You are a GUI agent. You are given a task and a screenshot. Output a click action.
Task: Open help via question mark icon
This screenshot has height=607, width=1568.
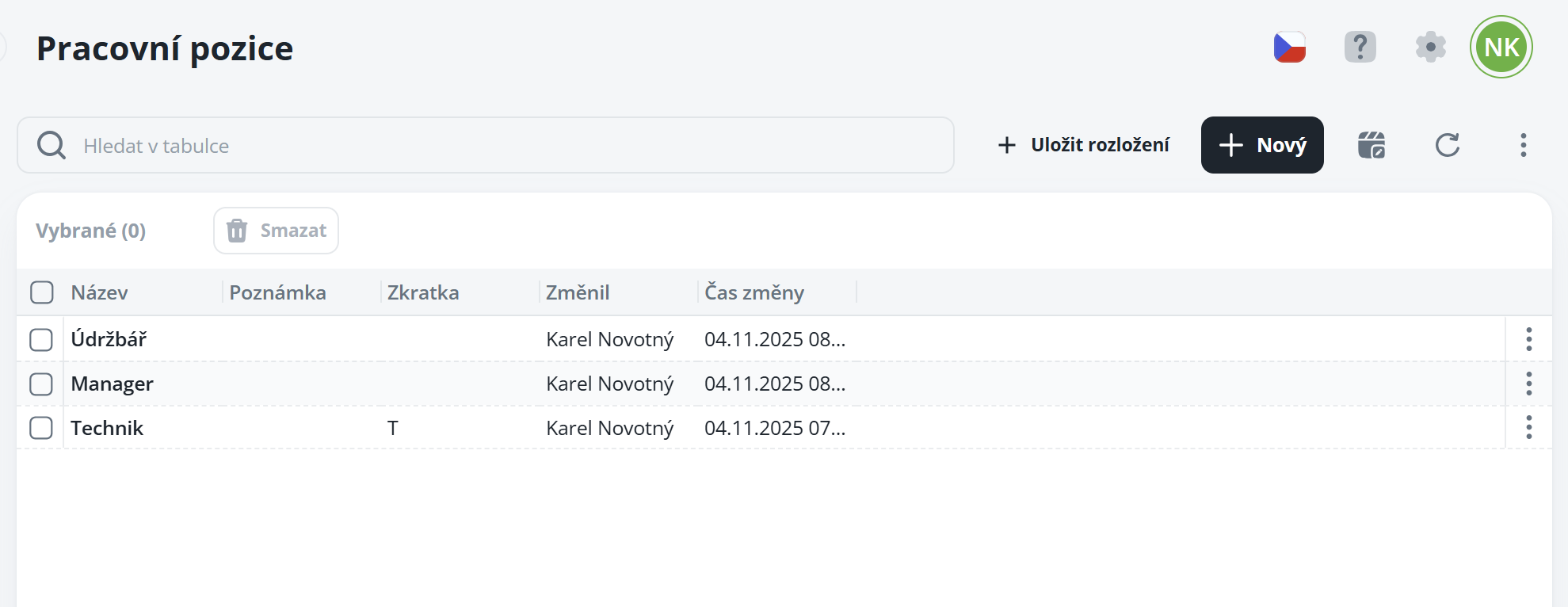[x=1360, y=48]
